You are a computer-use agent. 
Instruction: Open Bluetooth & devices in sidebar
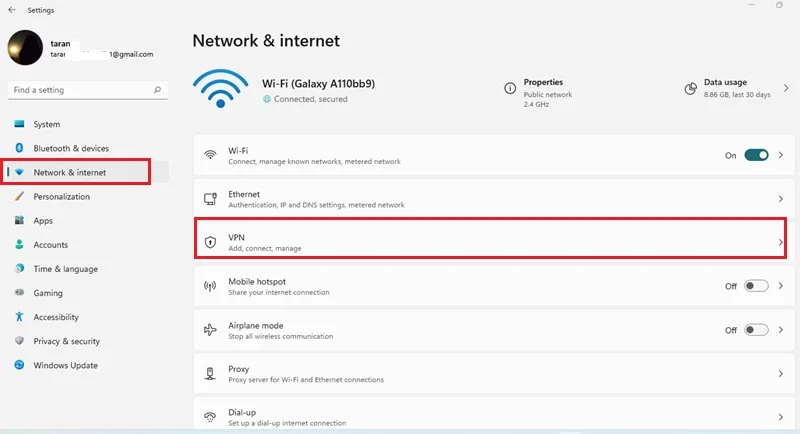point(71,148)
